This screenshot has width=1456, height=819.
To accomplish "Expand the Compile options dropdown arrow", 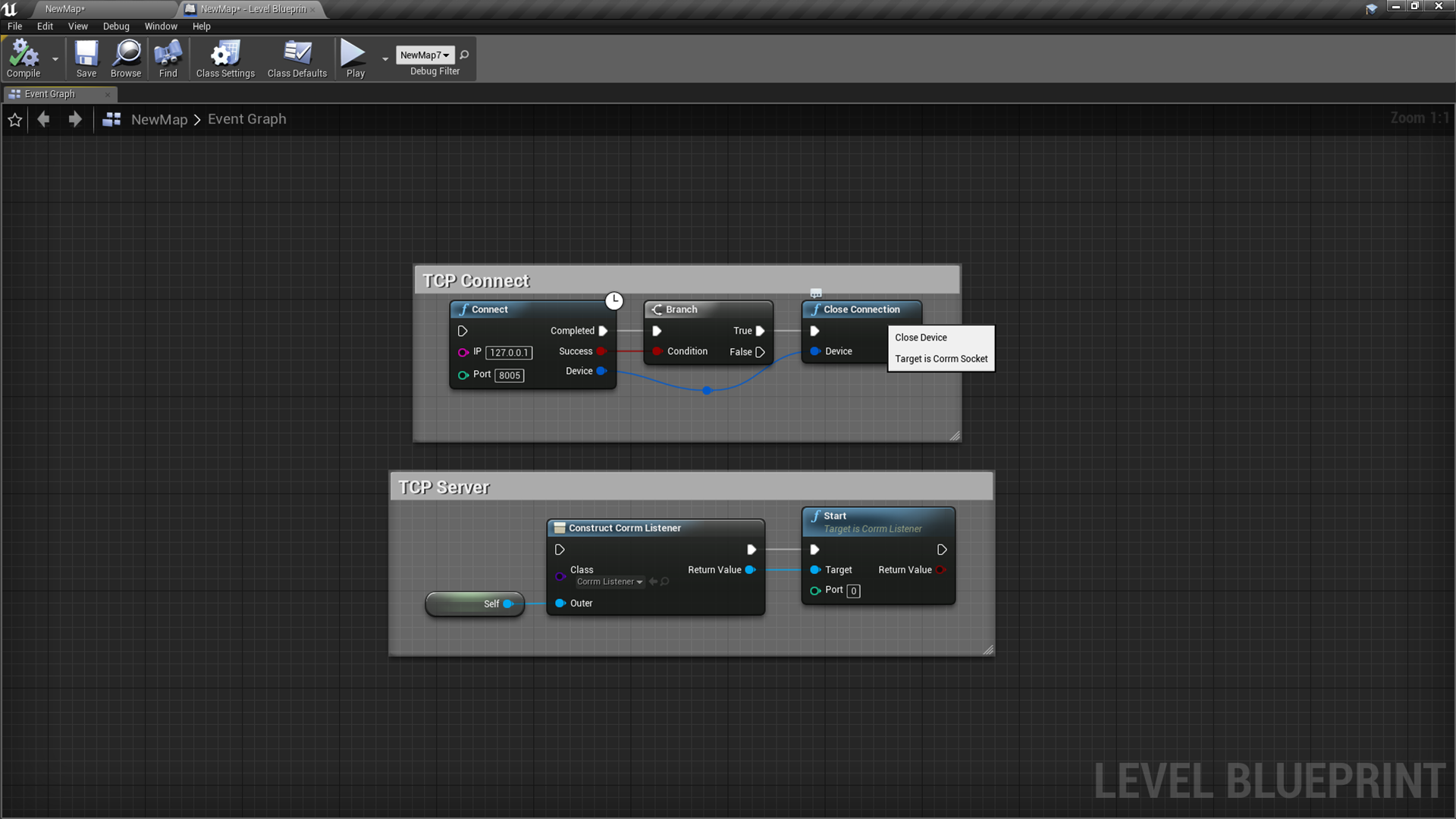I will [55, 58].
